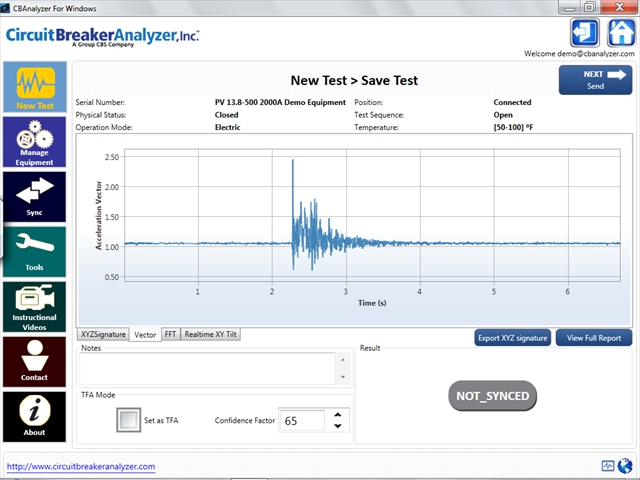Screen dimensions: 640x480
Task: Click the serial number value 'PV 13.8-500 2000A Demo Equipment'
Action: [x=280, y=102]
